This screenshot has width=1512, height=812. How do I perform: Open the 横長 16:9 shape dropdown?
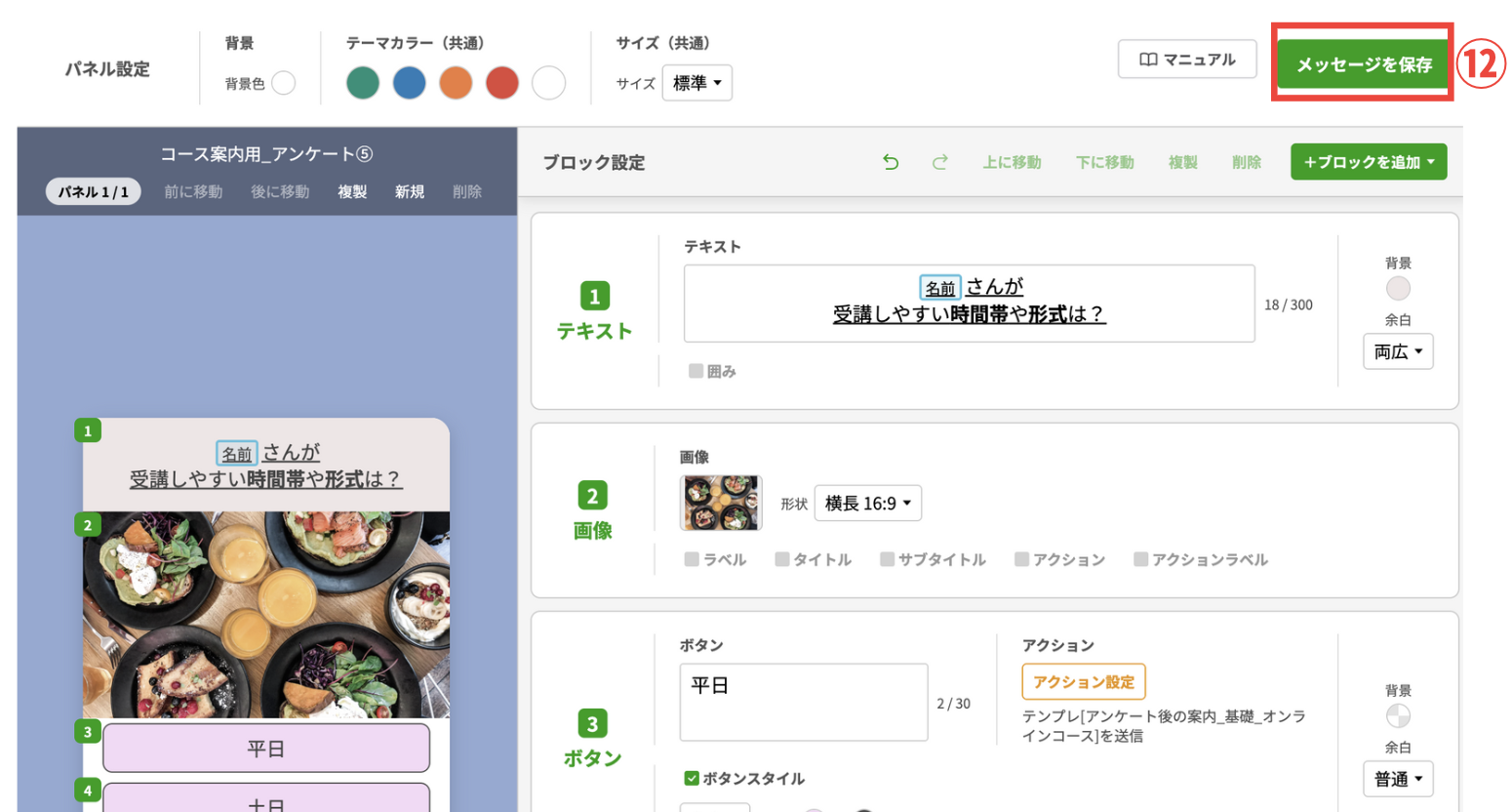[x=867, y=504]
